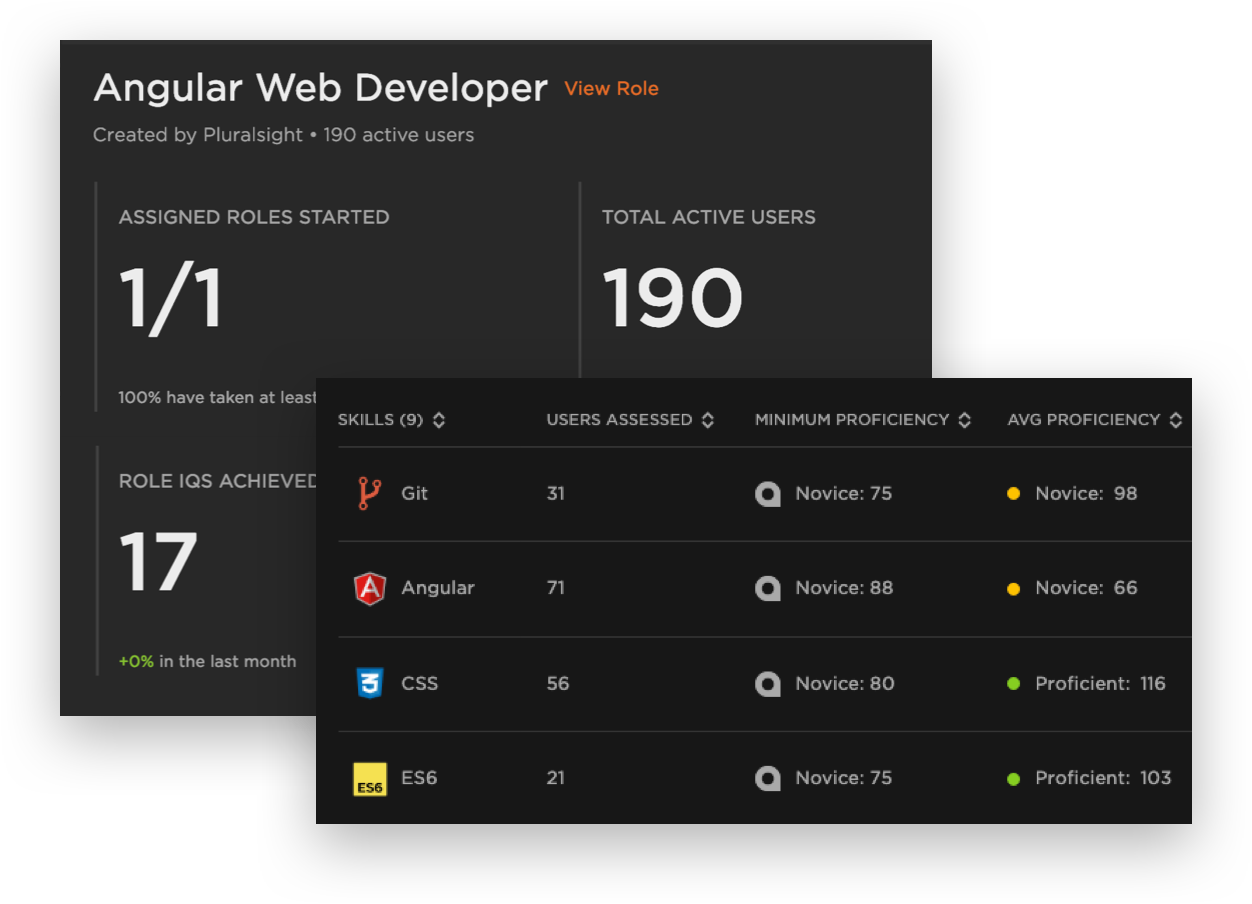Click proficiency level icon in ES6 row
The width and height of the screenshot is (1252, 904).
767,778
